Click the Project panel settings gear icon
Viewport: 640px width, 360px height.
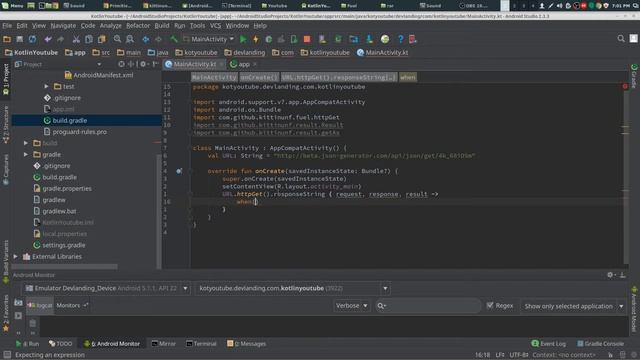pos(143,64)
